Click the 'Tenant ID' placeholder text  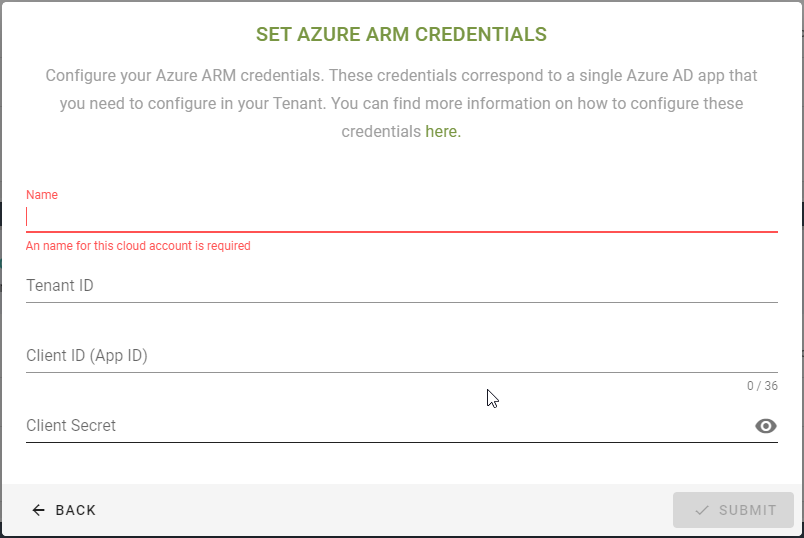(x=60, y=286)
